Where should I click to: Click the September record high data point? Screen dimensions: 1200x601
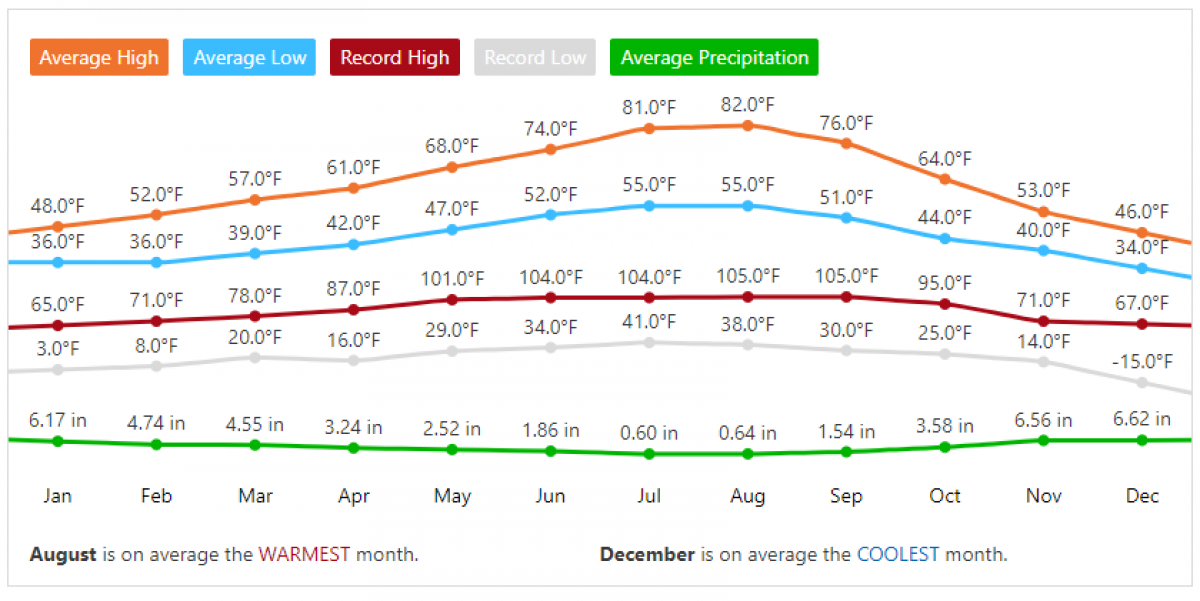pyautogui.click(x=846, y=296)
